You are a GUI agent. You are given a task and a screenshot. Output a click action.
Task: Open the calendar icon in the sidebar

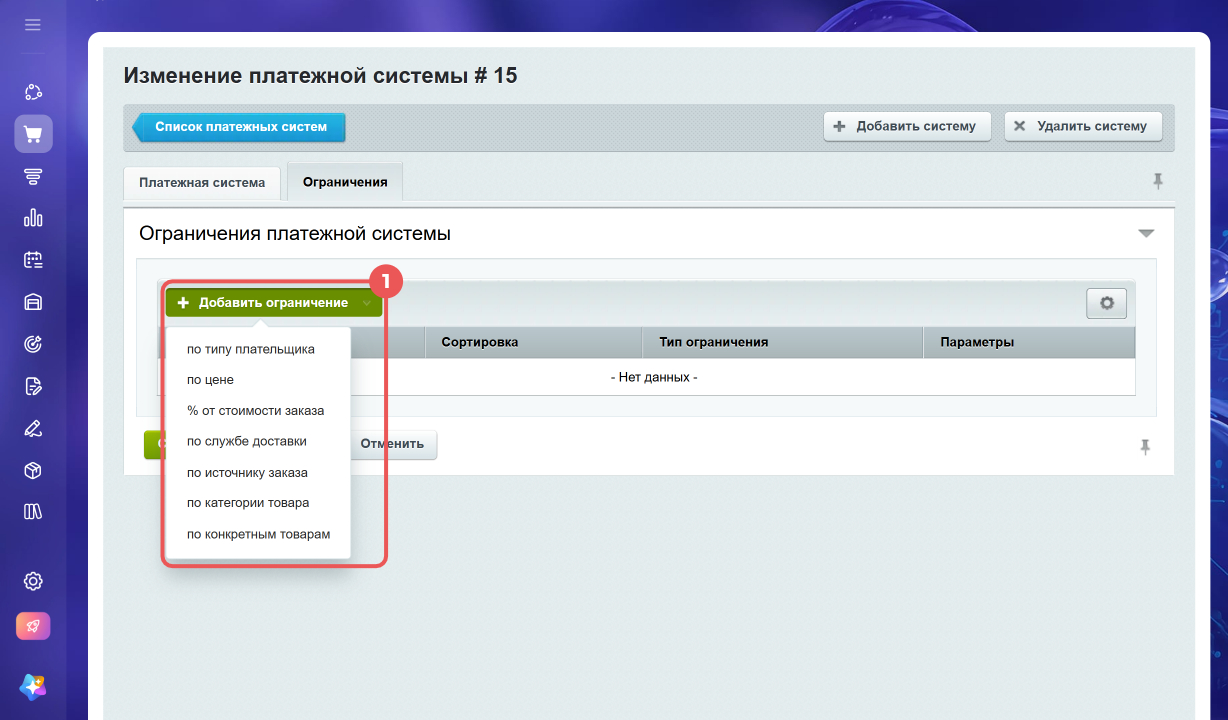pos(33,260)
